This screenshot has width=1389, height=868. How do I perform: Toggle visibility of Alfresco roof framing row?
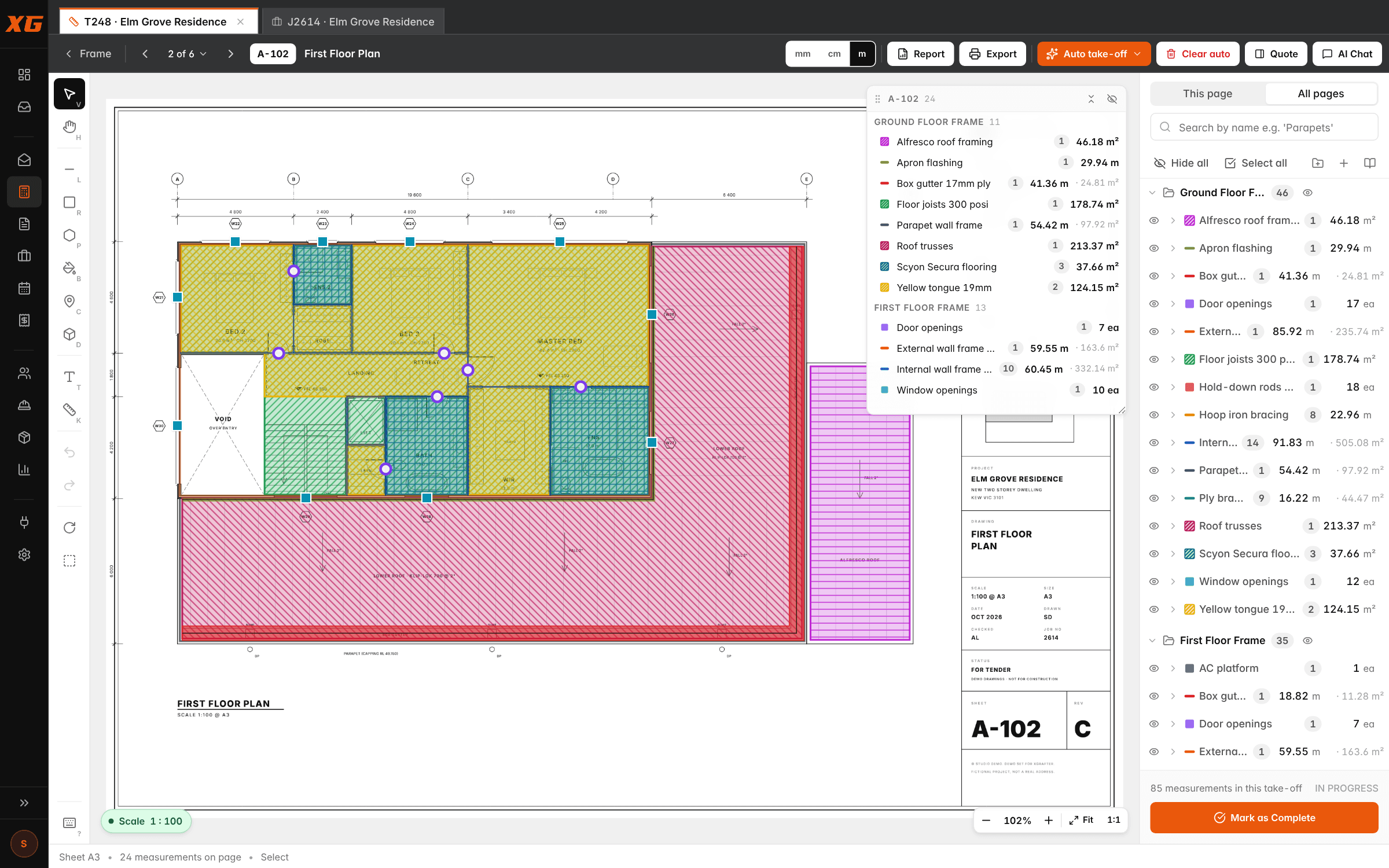click(x=1154, y=220)
